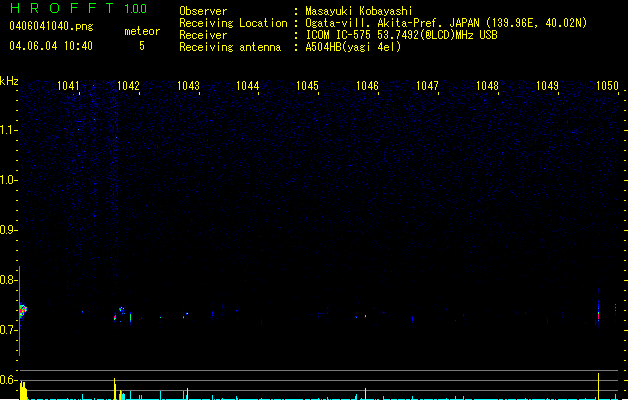Screen dimensions: 629x400
Task: Click antenna text A504HB(yagi 4el)
Action: [x=353, y=47]
